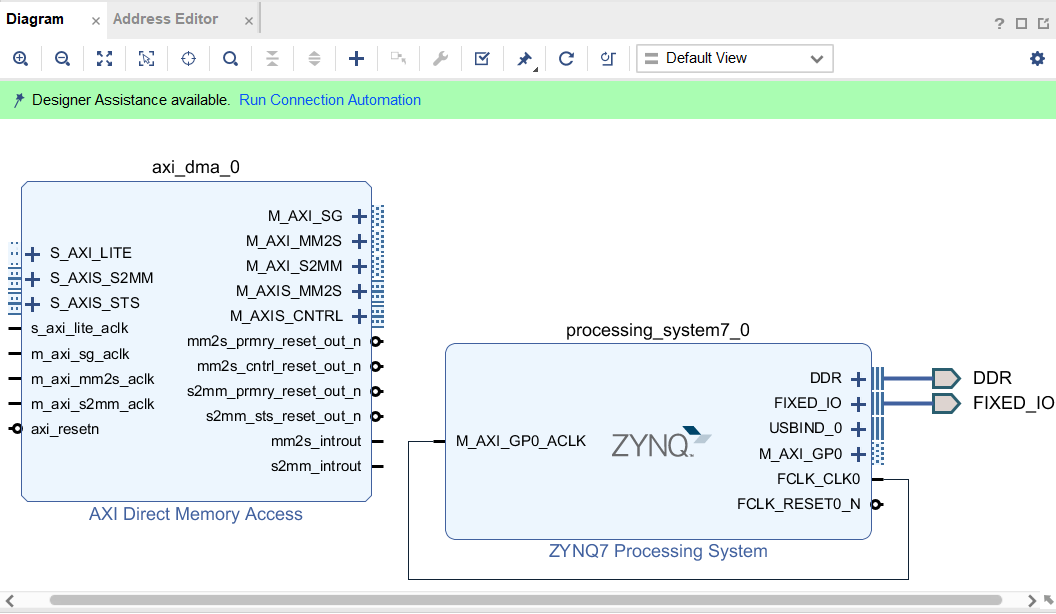This screenshot has height=614, width=1056.
Task: Select the Zoom Out tool
Action: [62, 58]
